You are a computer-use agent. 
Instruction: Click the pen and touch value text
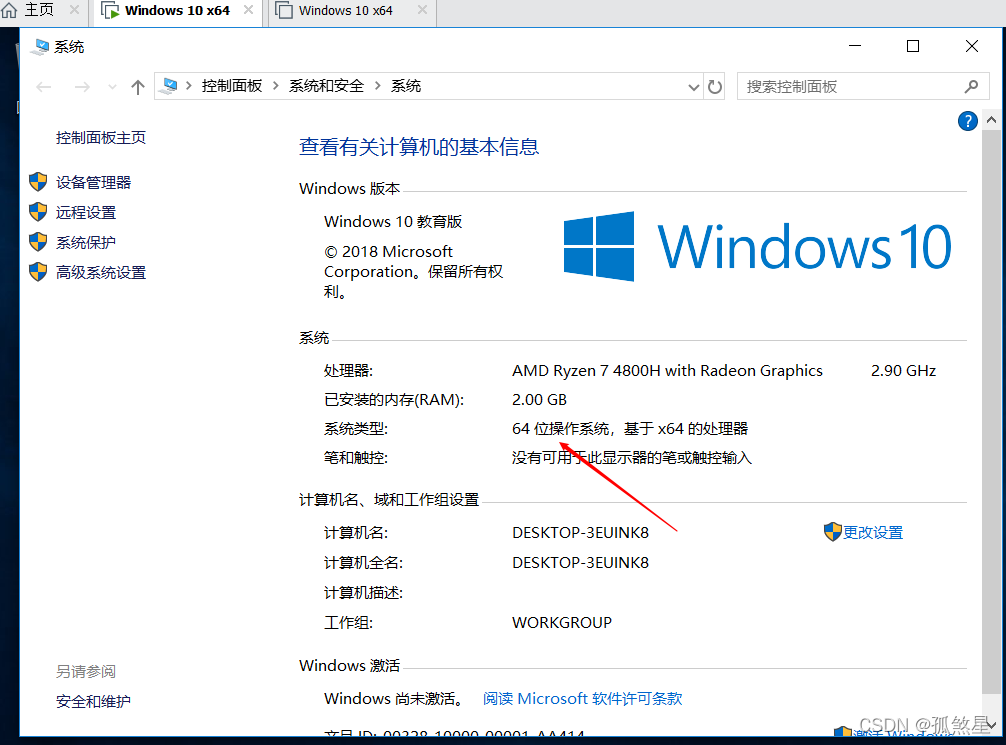click(632, 458)
